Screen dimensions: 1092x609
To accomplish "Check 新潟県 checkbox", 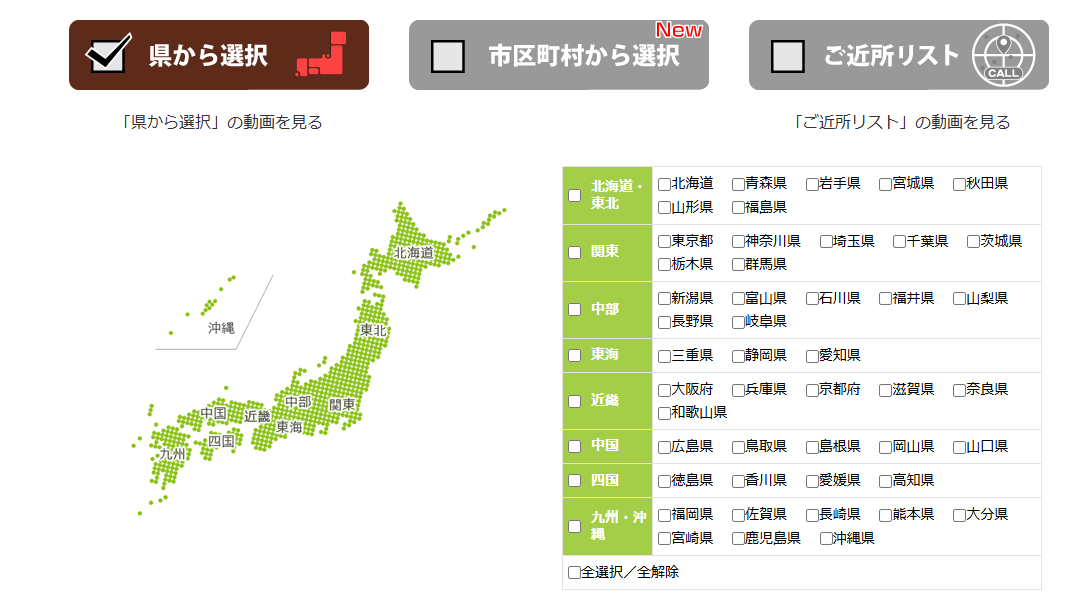I will 664,299.
